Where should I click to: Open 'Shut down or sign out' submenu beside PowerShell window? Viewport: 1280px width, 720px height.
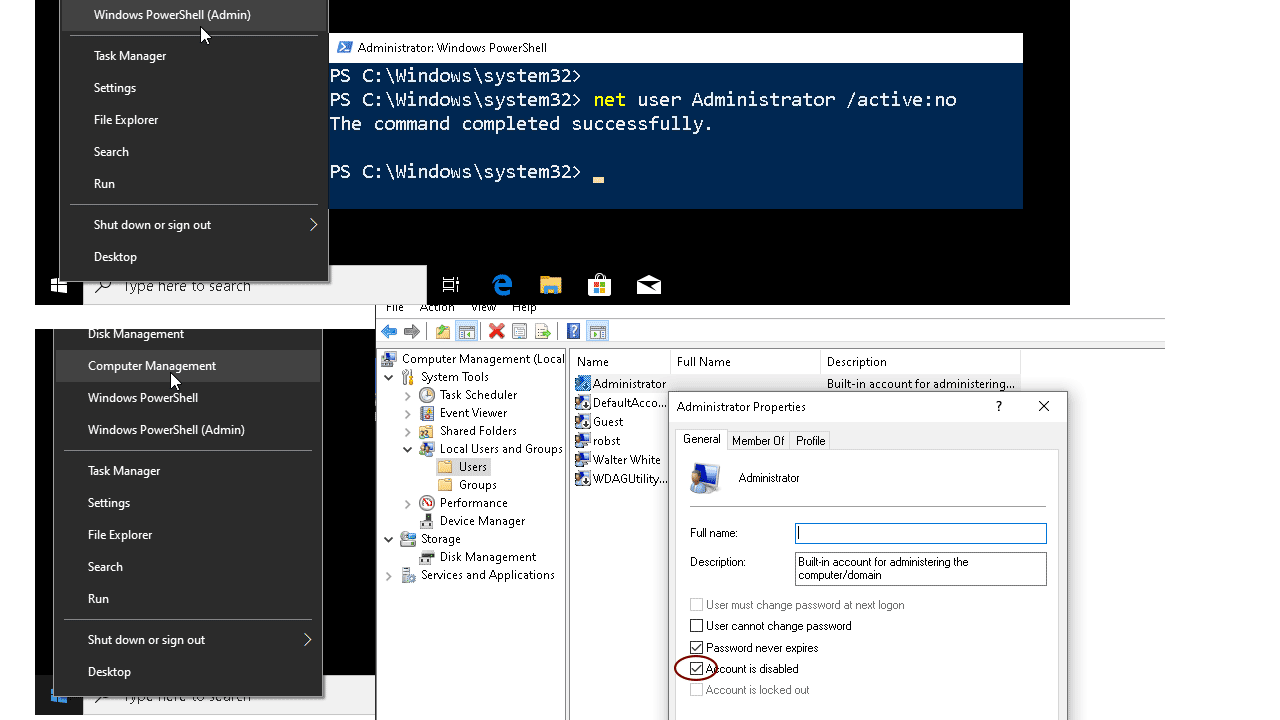[x=194, y=225]
